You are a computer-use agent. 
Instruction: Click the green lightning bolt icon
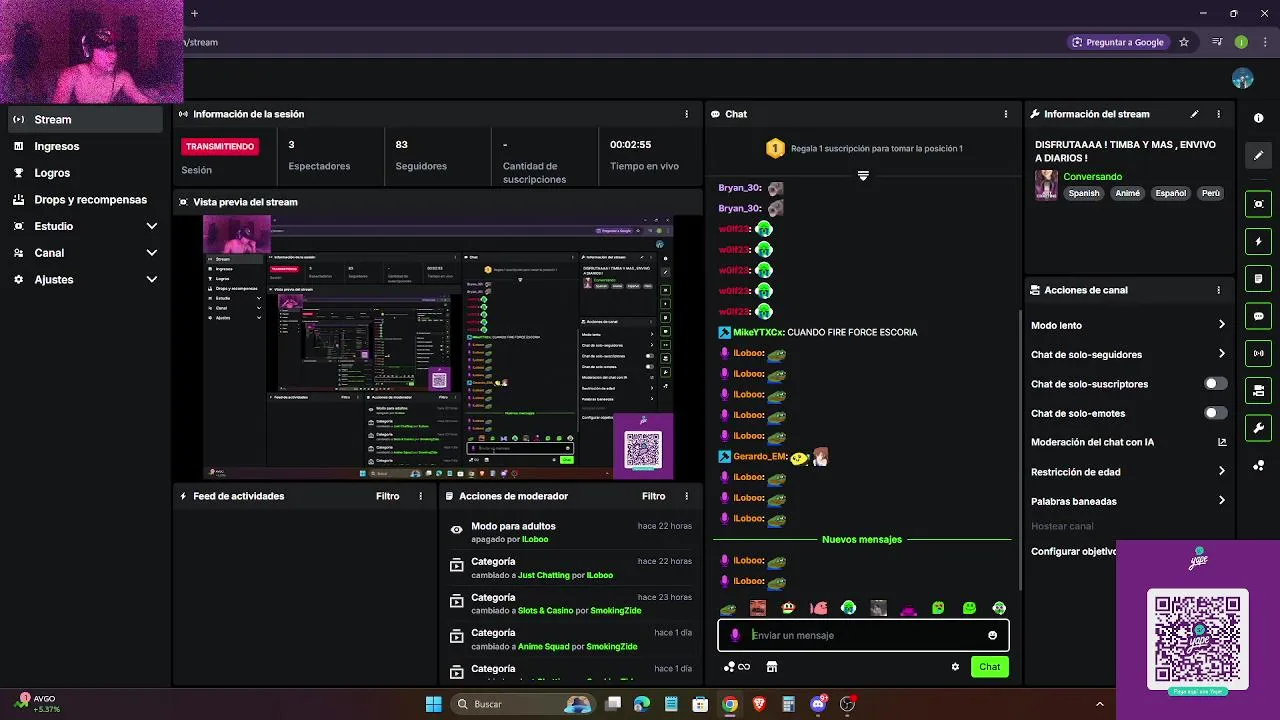pos(1258,241)
